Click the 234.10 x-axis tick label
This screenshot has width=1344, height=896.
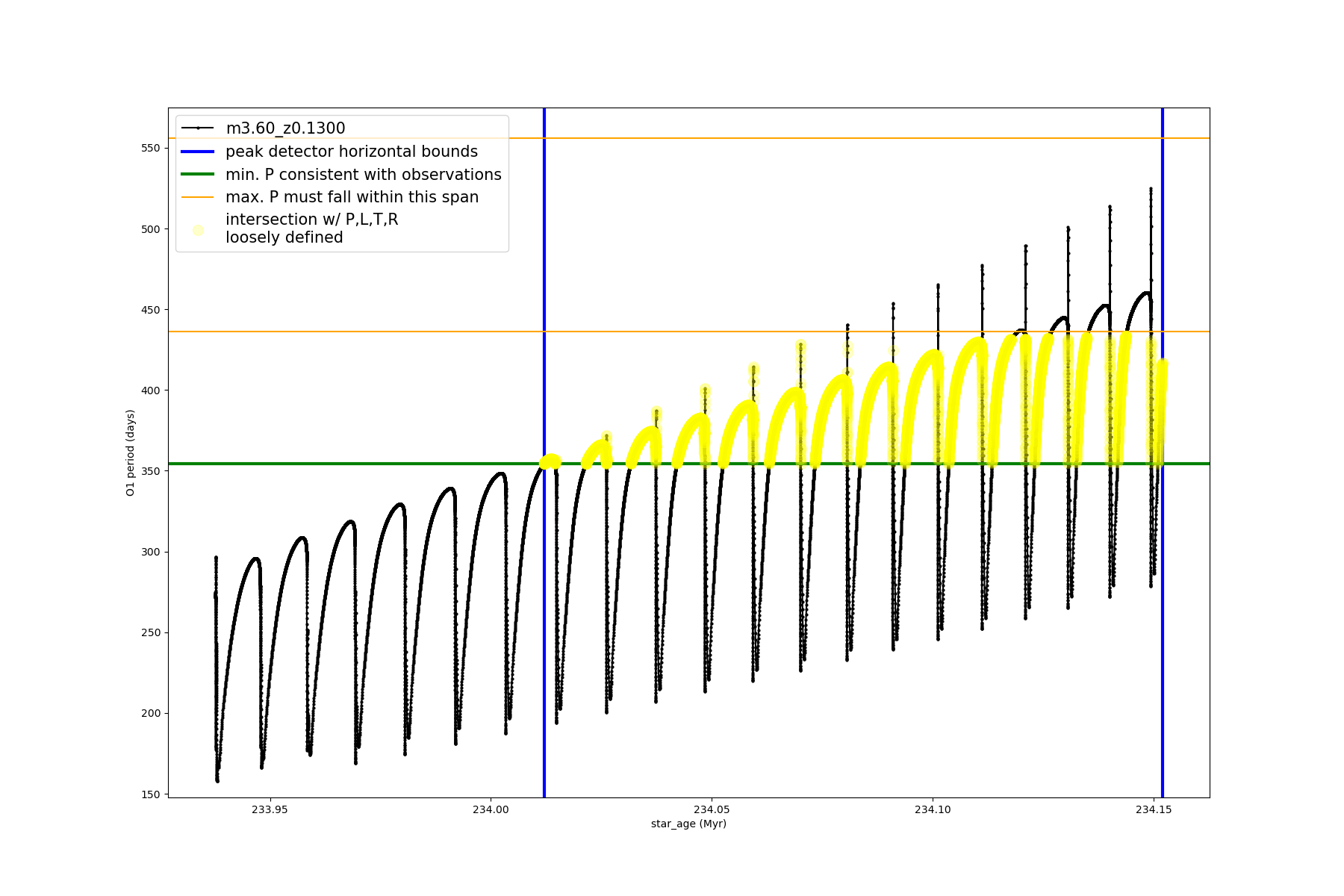click(933, 809)
